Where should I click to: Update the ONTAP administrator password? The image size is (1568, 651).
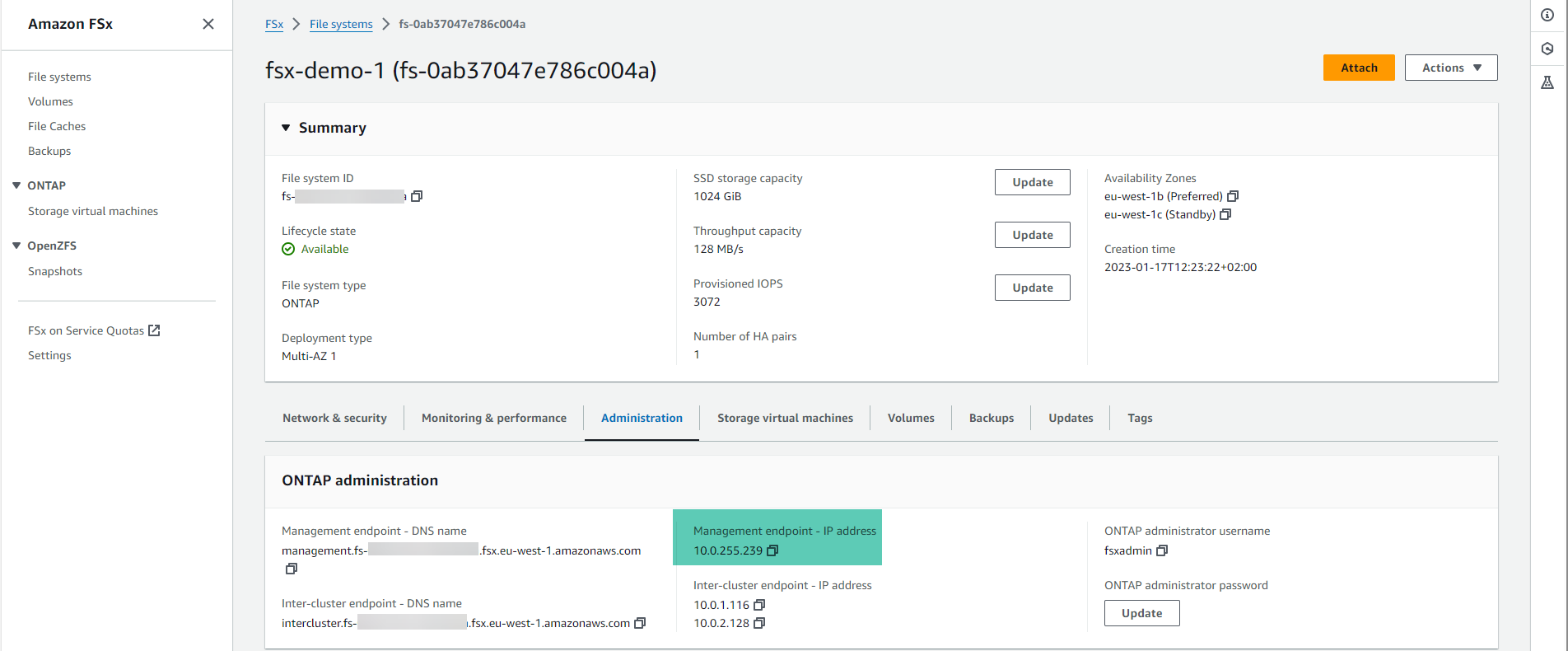tap(1142, 613)
